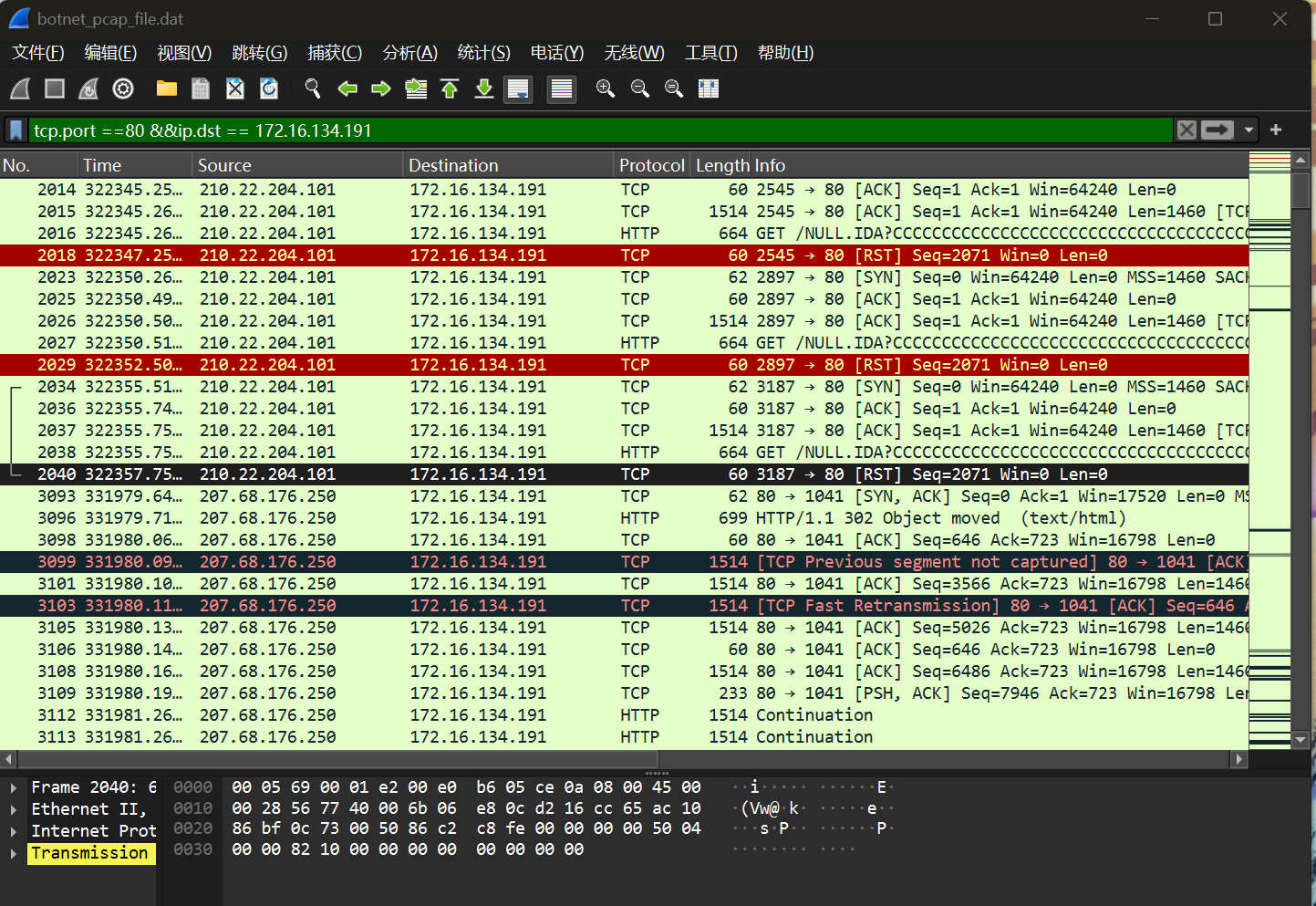Toggle auto-scroll during live capture
1316x906 pixels.
click(x=518, y=89)
